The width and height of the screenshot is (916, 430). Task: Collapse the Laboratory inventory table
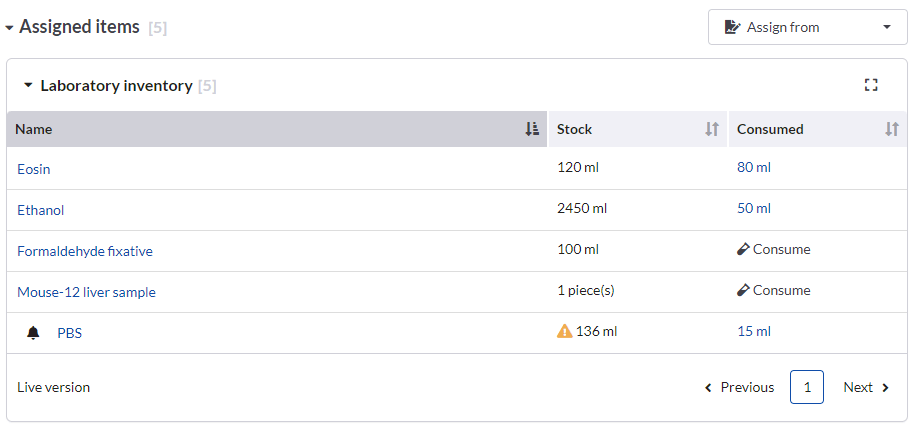[x=28, y=86]
